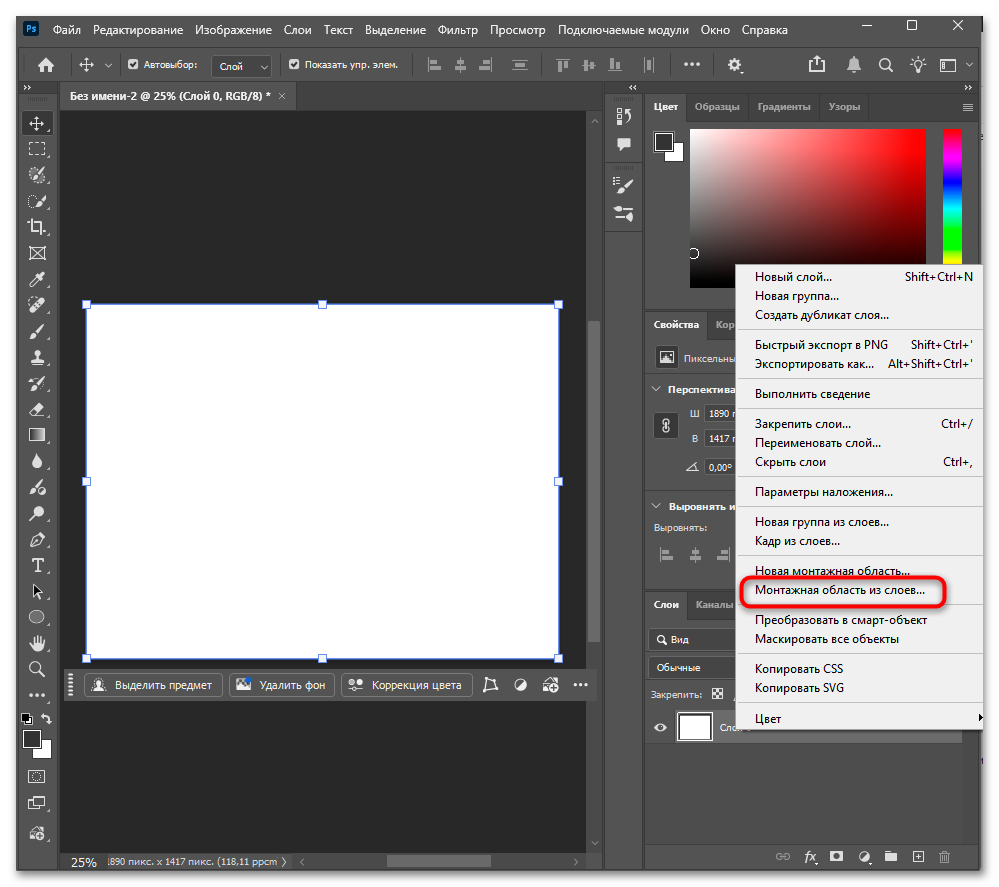999x887 pixels.
Task: Click the Home icon in options bar
Action: tap(46, 65)
